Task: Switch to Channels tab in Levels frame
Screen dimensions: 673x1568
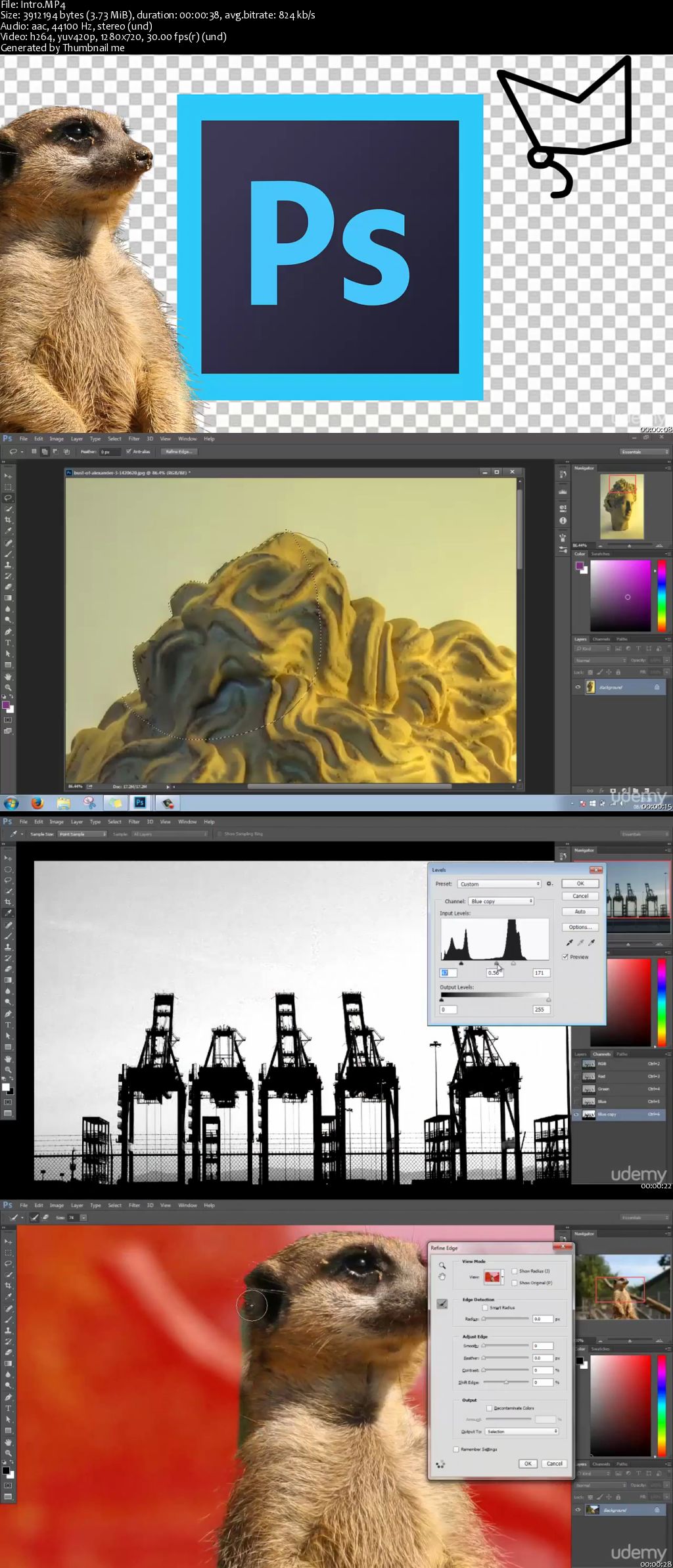Action: (601, 1054)
